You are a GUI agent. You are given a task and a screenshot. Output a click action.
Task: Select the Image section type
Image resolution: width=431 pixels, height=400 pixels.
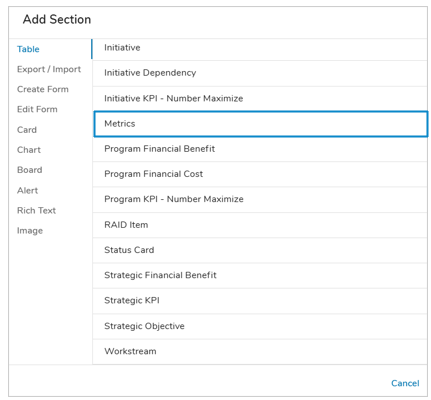tap(30, 230)
